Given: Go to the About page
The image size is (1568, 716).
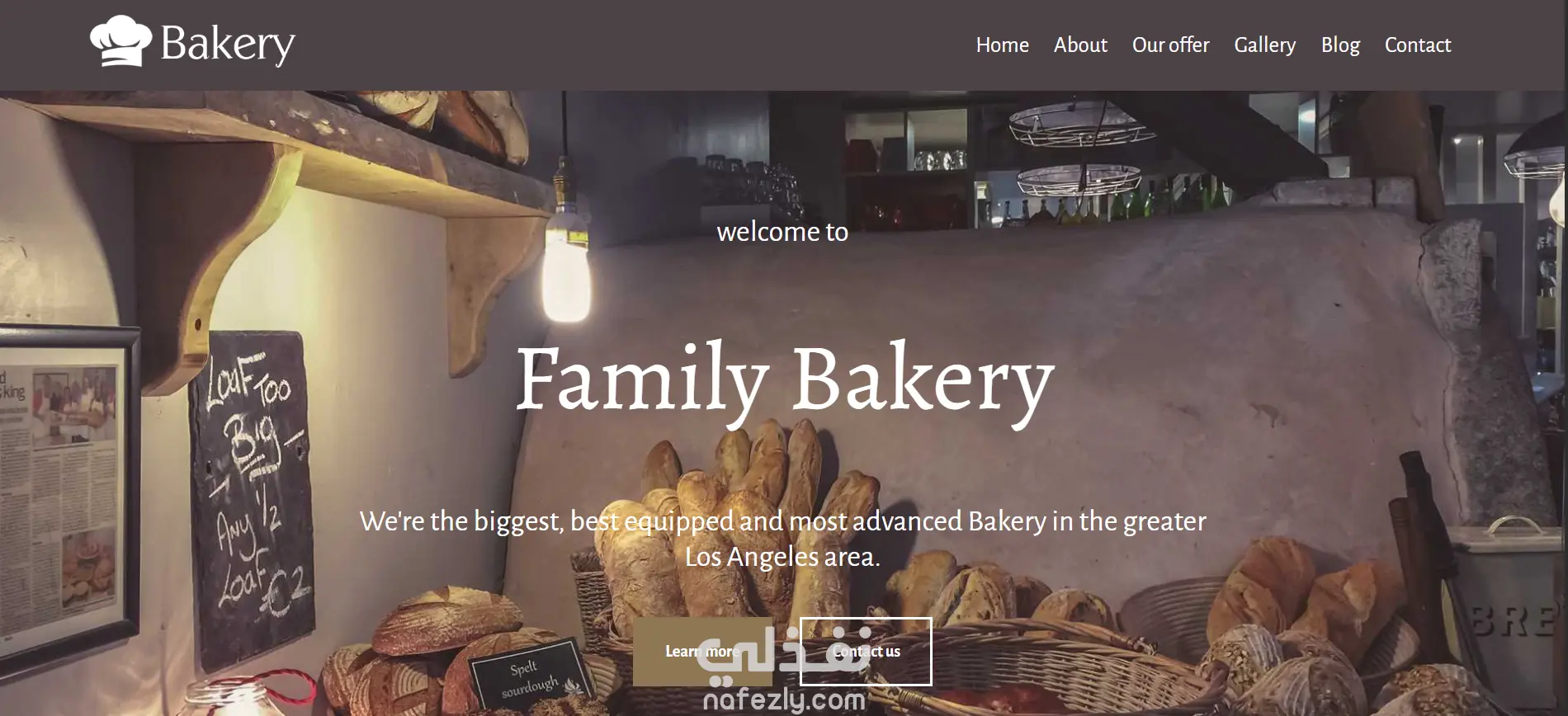Looking at the screenshot, I should pos(1080,45).
